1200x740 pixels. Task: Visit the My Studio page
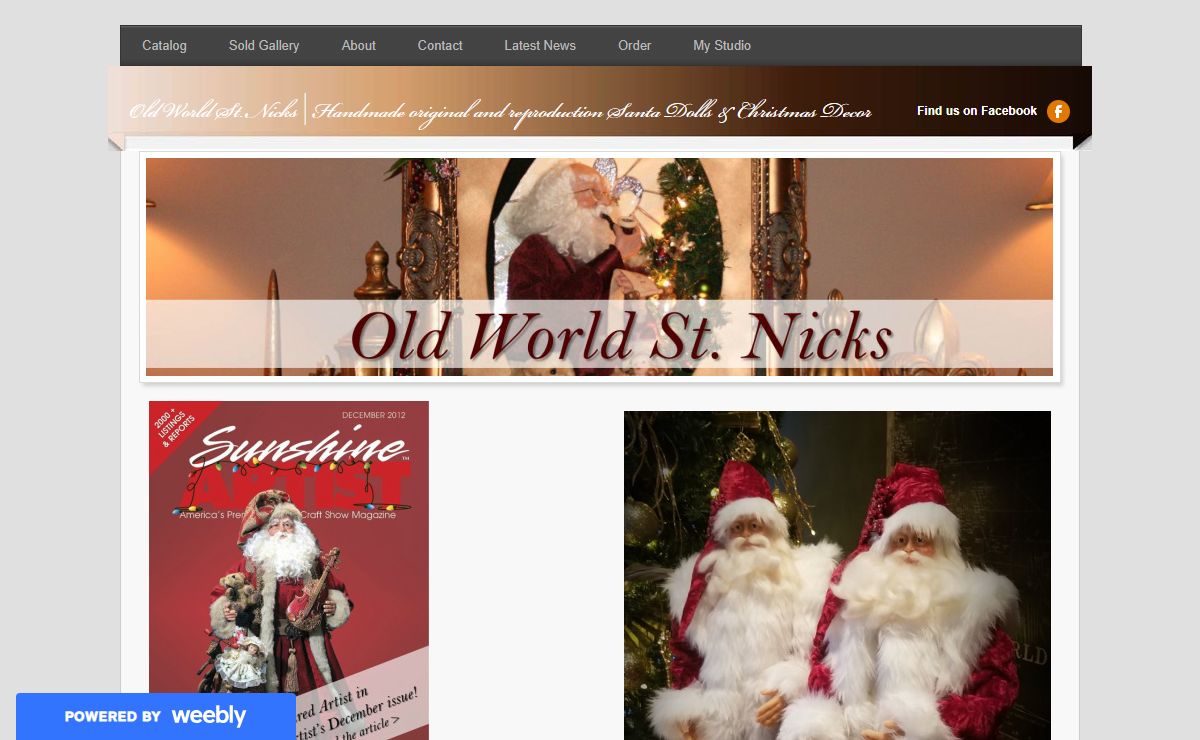(722, 46)
